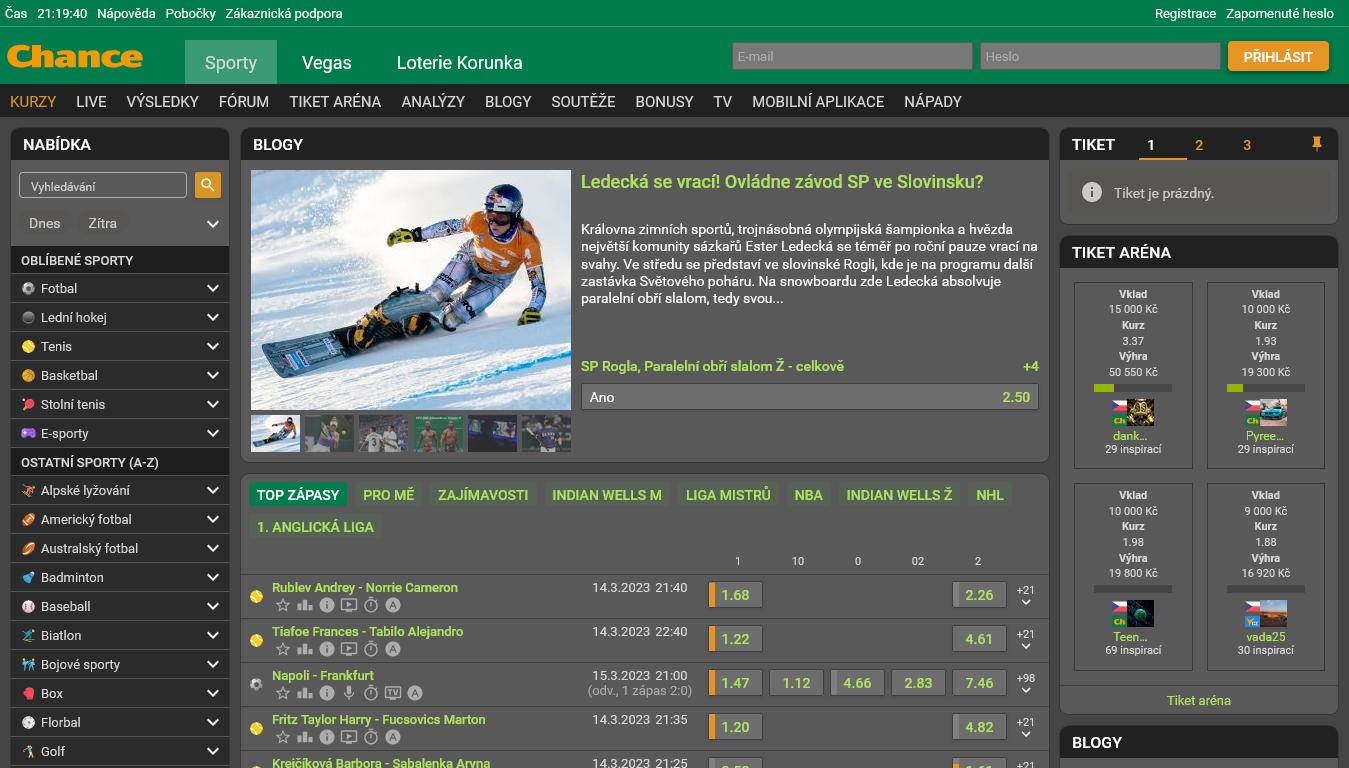The width and height of the screenshot is (1349, 768).
Task: Open statistics chart icon for Tiafoe - Tabilo
Action: 305,649
